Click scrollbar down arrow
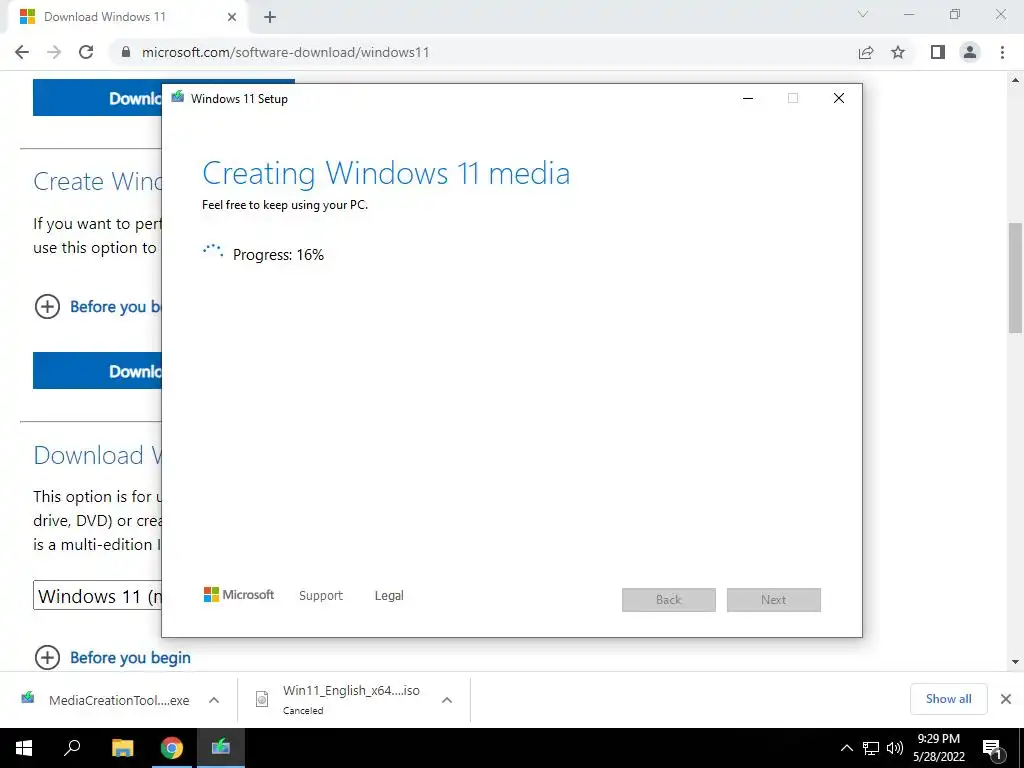 click(x=1015, y=662)
